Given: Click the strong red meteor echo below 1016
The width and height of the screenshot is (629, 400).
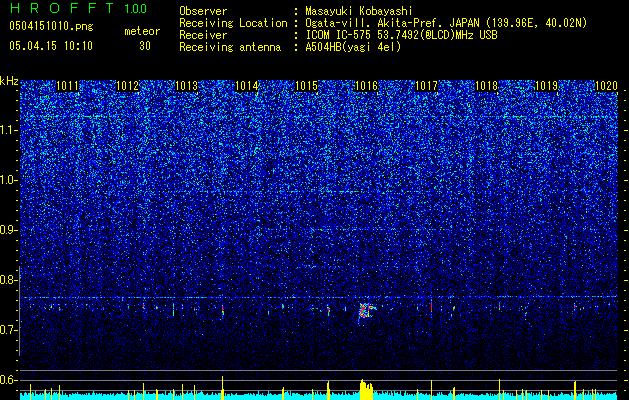Looking at the screenshot, I should 365,311.
